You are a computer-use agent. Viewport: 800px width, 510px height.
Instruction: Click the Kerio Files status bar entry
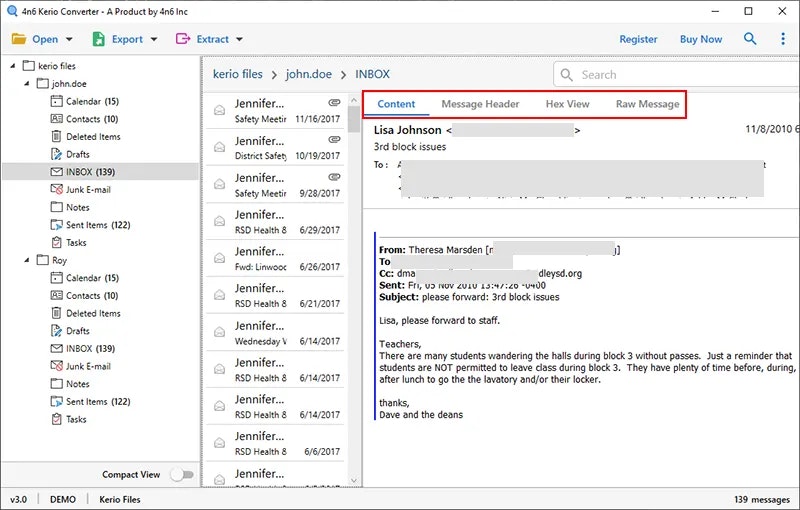tap(120, 499)
